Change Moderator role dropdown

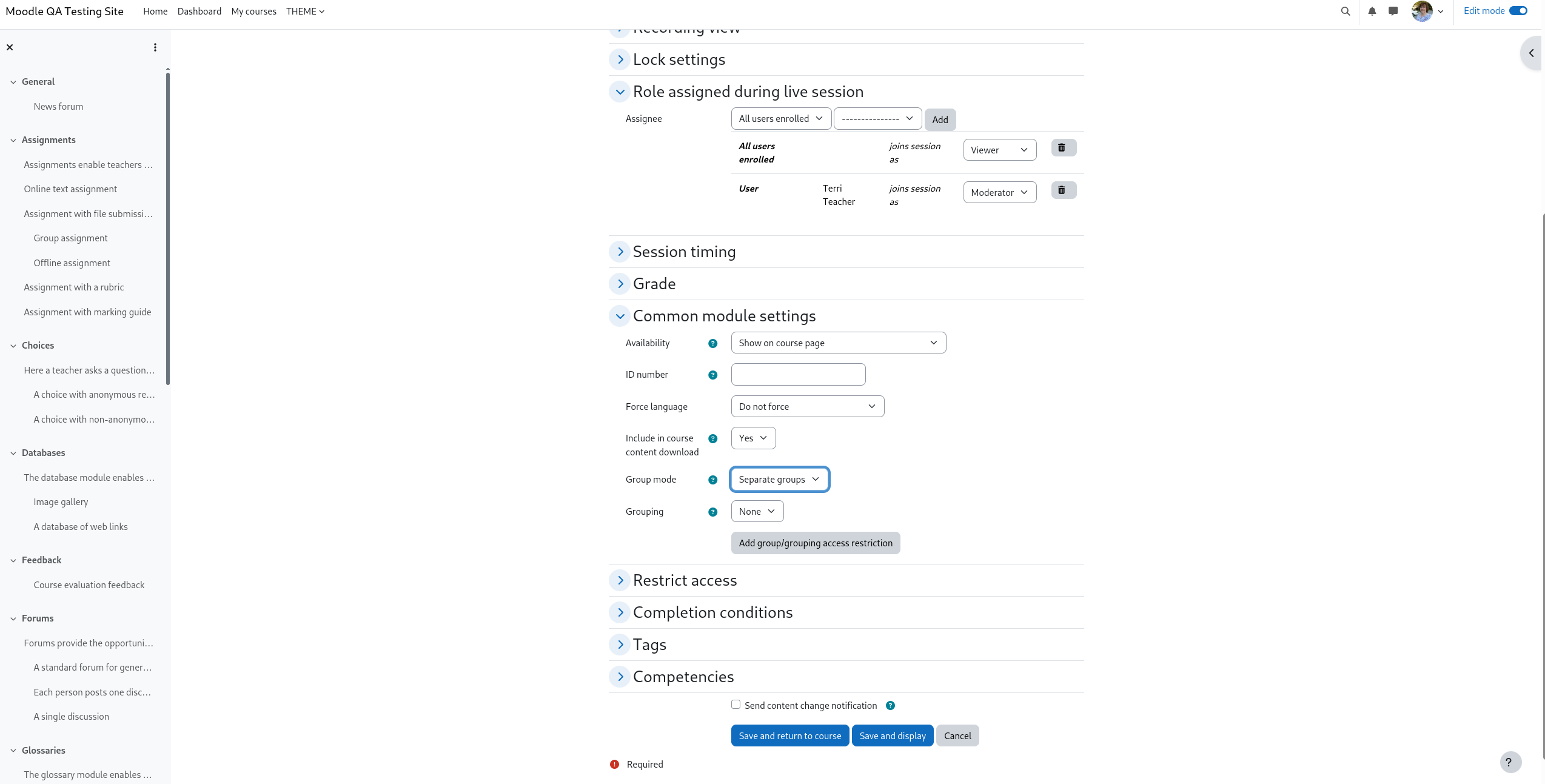999,192
